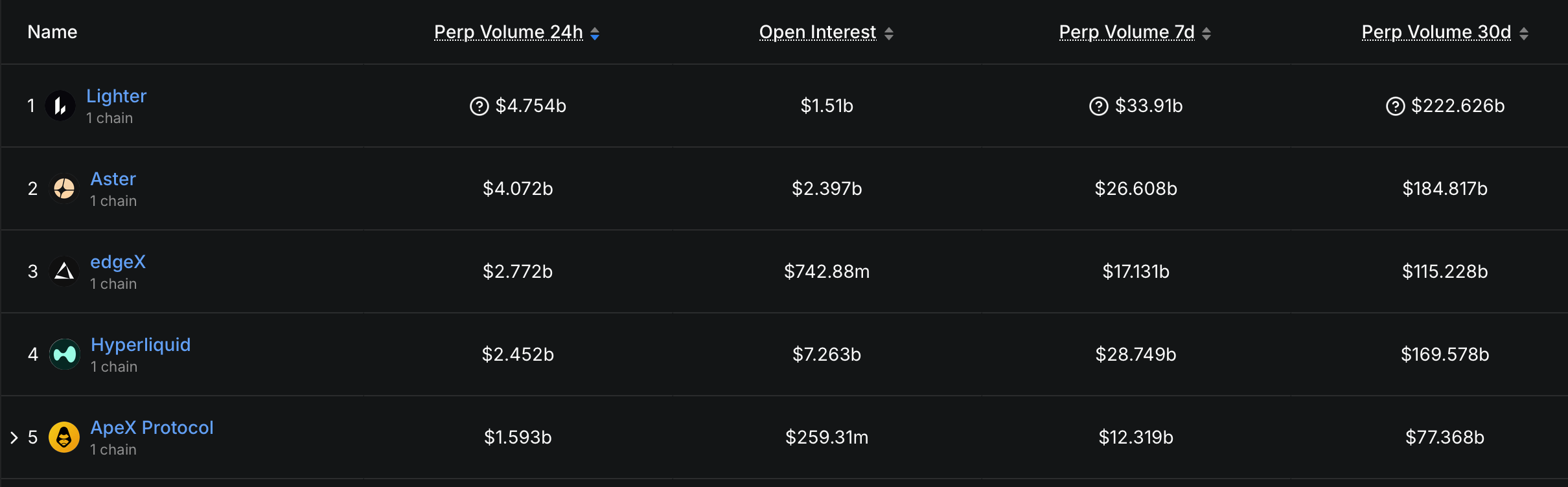Open the Lighter protocol link
The image size is (1568, 487).
(x=117, y=96)
